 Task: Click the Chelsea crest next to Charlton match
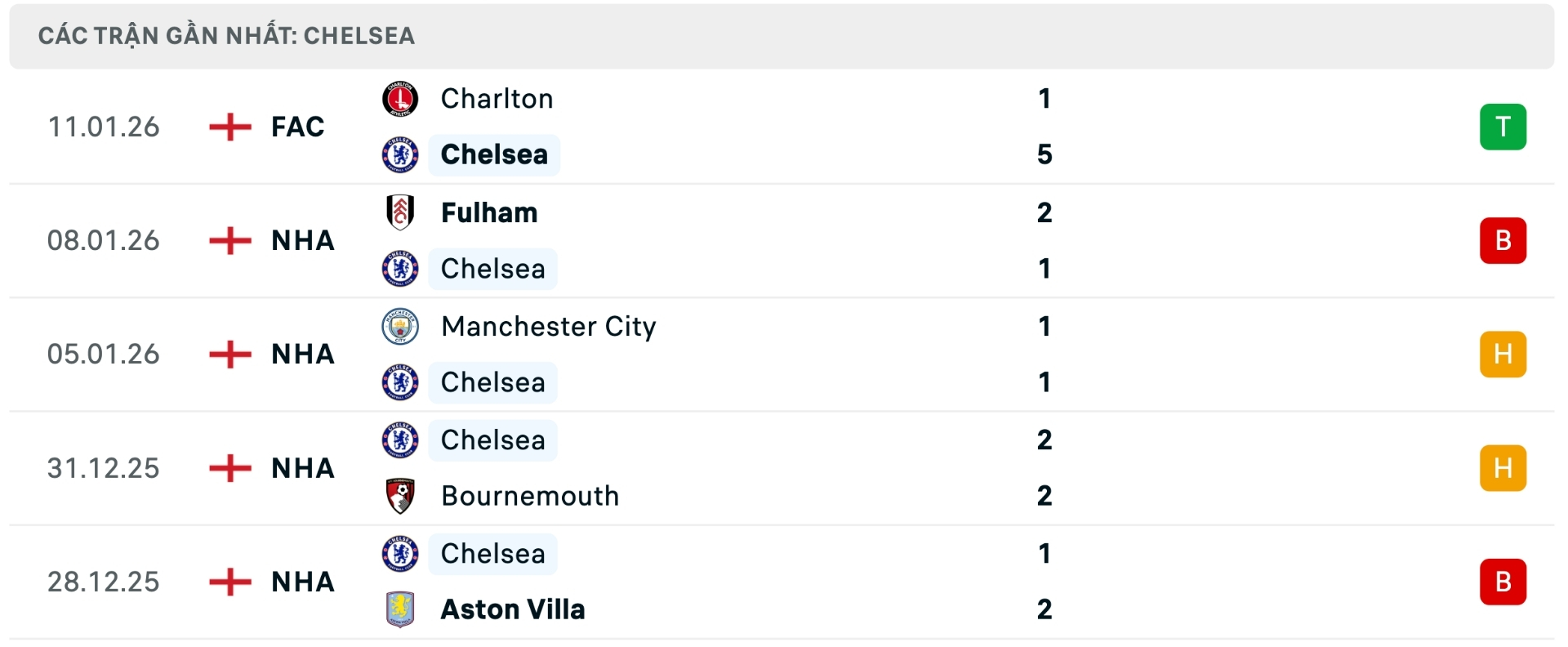(x=399, y=154)
